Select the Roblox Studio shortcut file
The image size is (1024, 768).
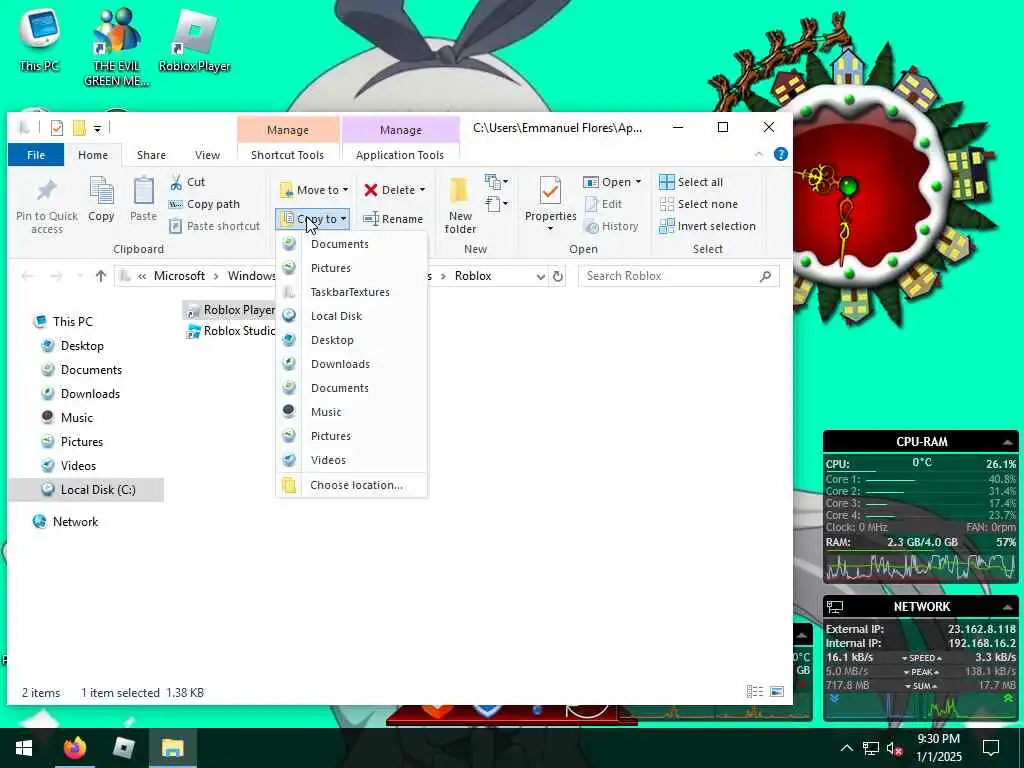(x=231, y=331)
